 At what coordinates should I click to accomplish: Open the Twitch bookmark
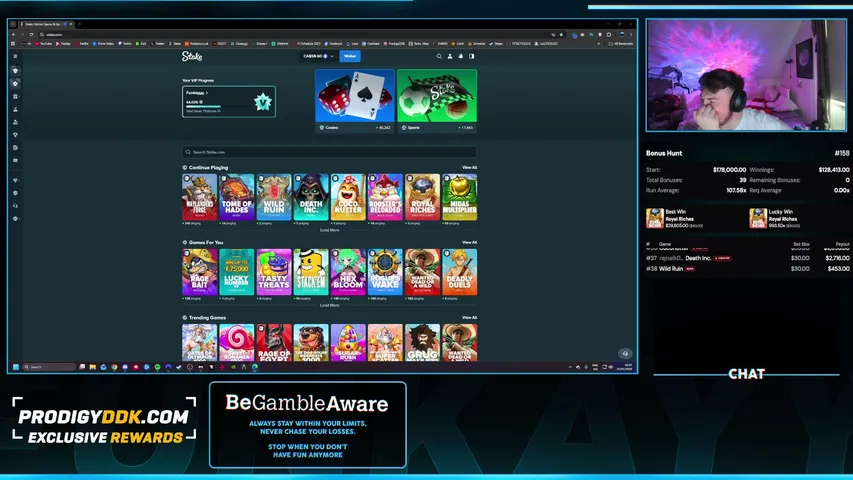point(125,44)
